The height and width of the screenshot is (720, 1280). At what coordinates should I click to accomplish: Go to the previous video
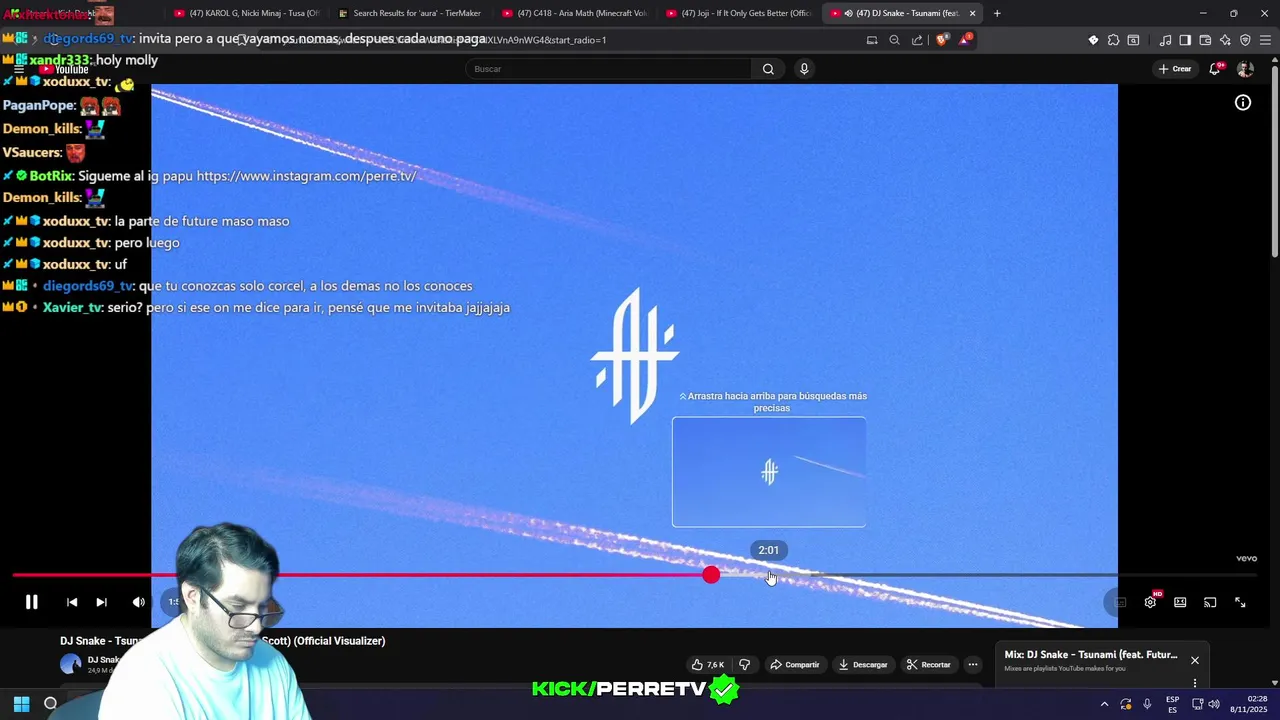tap(72, 602)
